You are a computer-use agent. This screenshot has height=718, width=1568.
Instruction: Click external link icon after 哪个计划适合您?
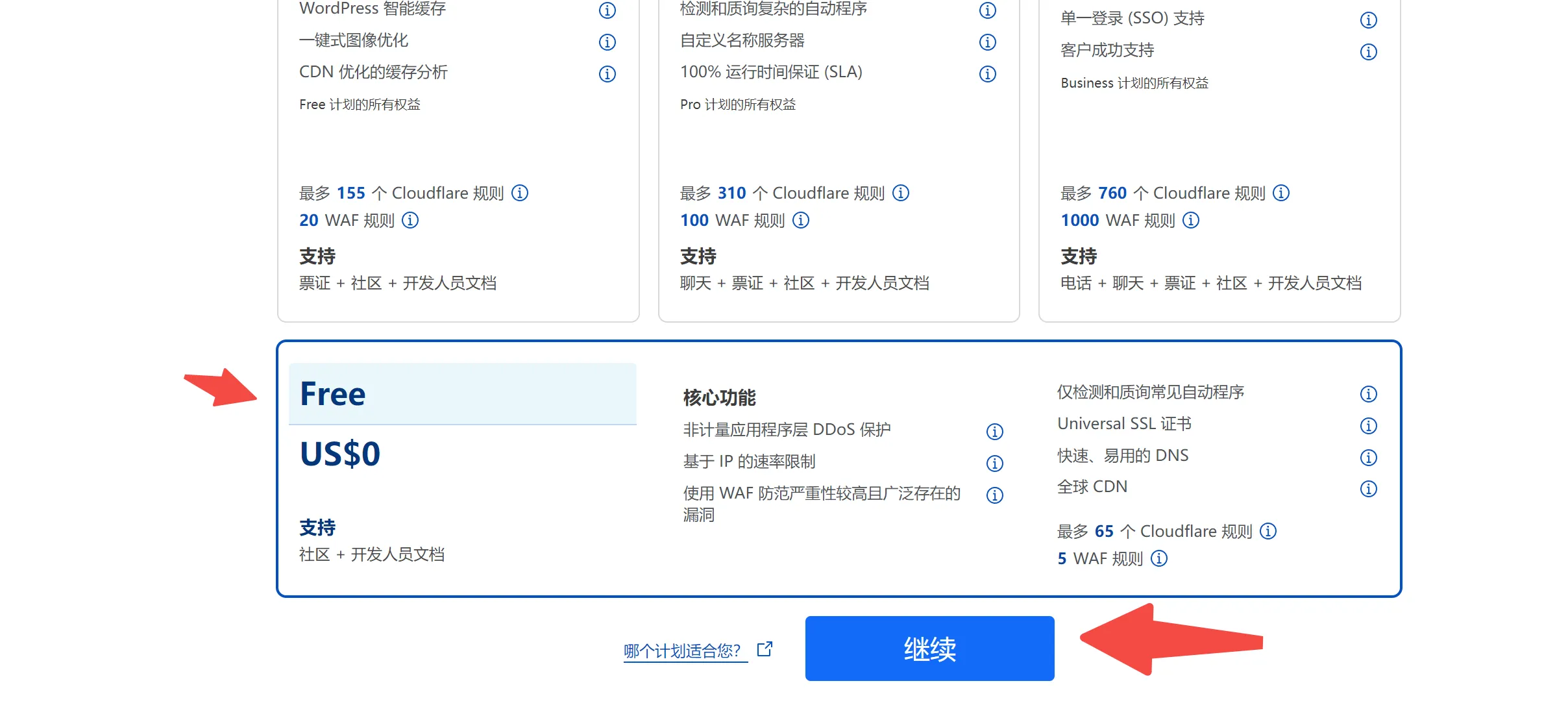click(765, 649)
